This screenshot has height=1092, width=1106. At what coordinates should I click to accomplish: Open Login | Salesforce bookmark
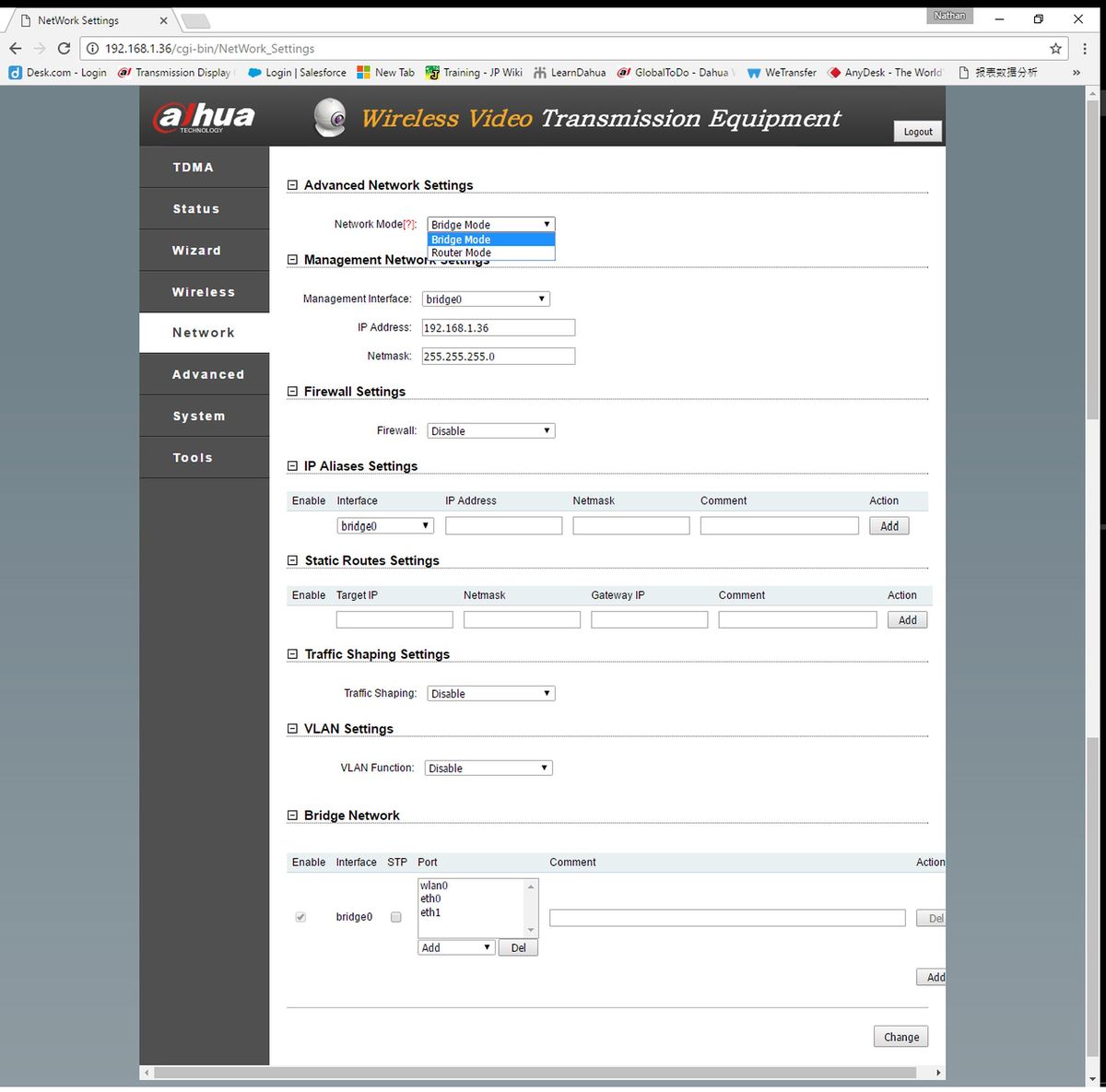tap(297, 73)
